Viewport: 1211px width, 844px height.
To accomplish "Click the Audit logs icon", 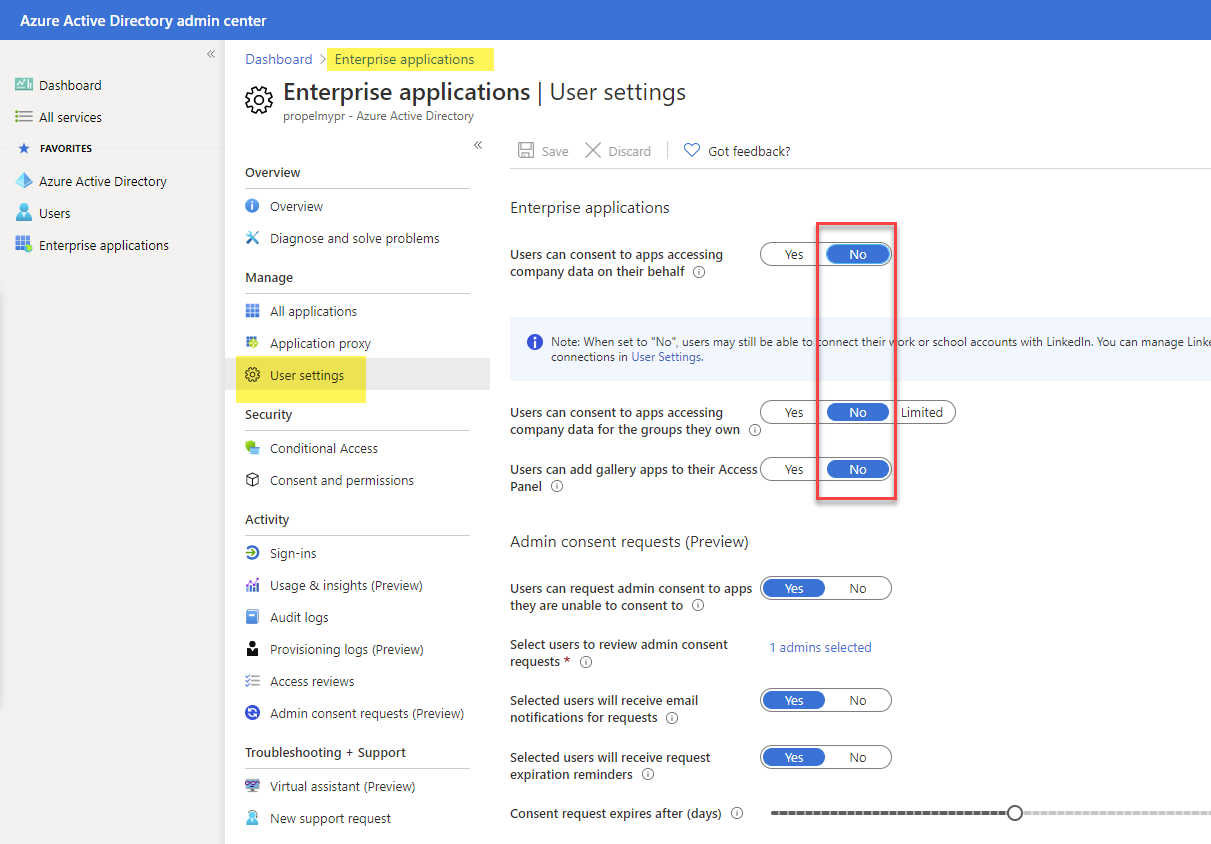I will [x=252, y=617].
